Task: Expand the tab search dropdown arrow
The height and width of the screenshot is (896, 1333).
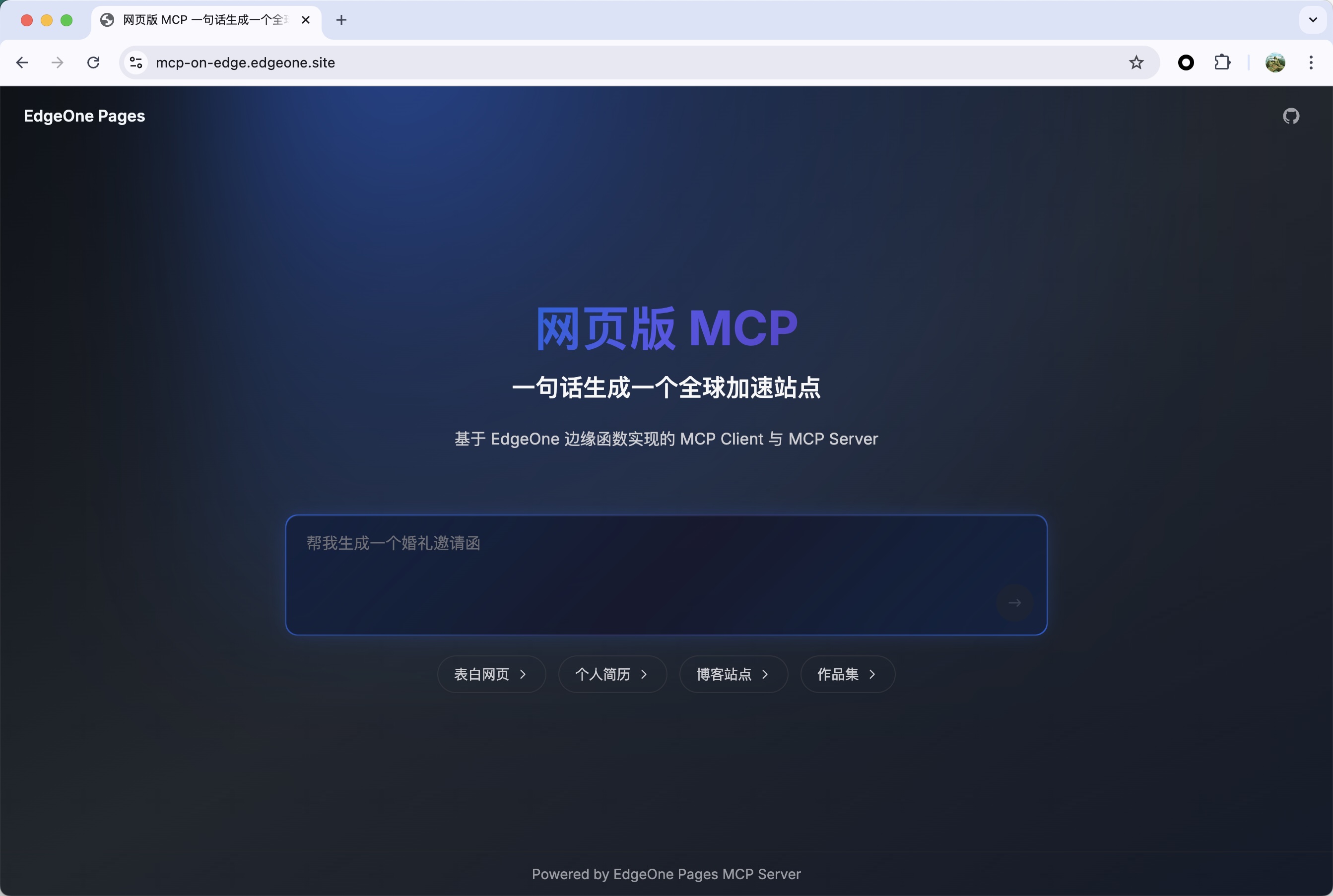Action: tap(1313, 20)
